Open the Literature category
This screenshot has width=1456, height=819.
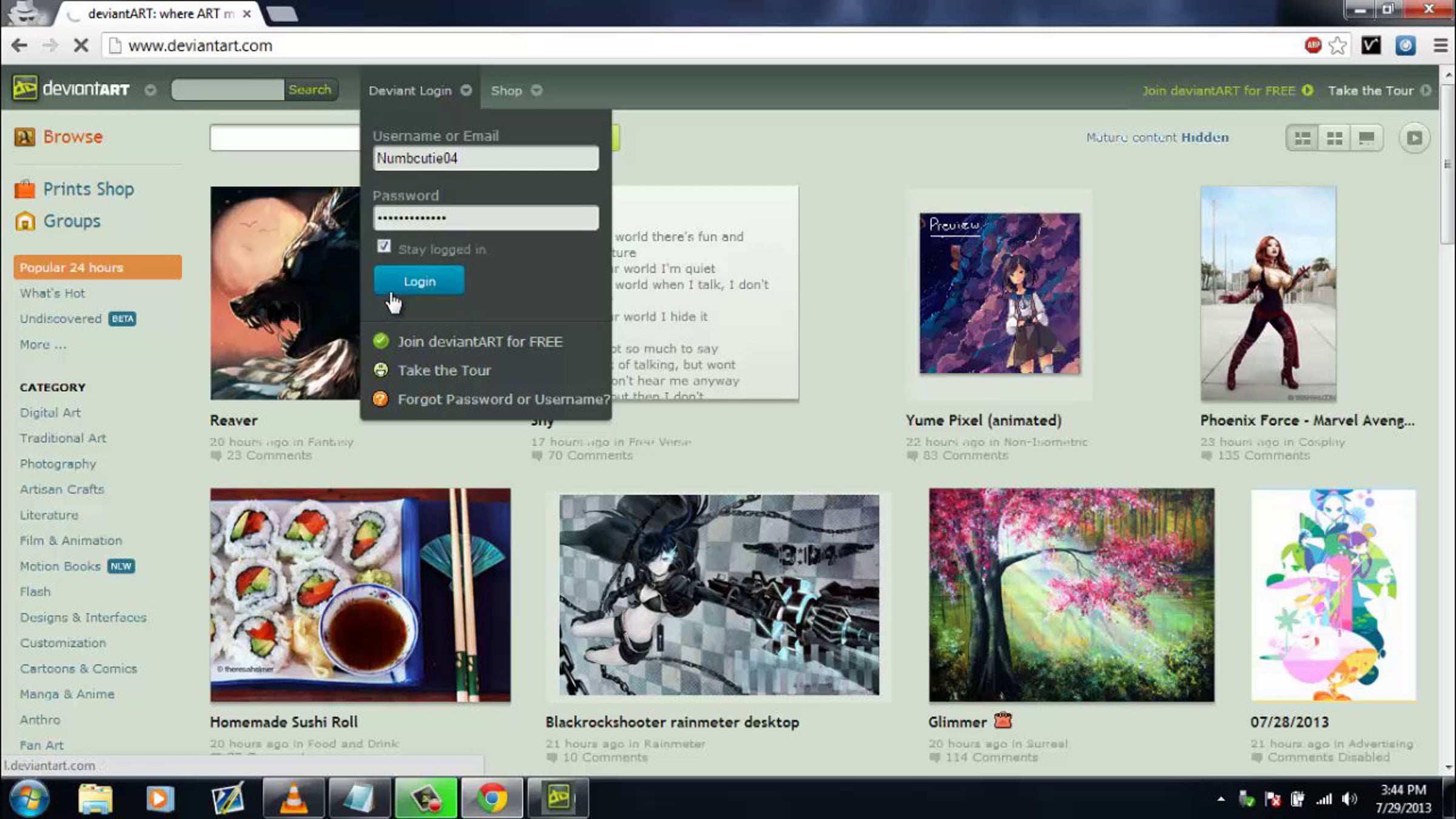click(49, 515)
